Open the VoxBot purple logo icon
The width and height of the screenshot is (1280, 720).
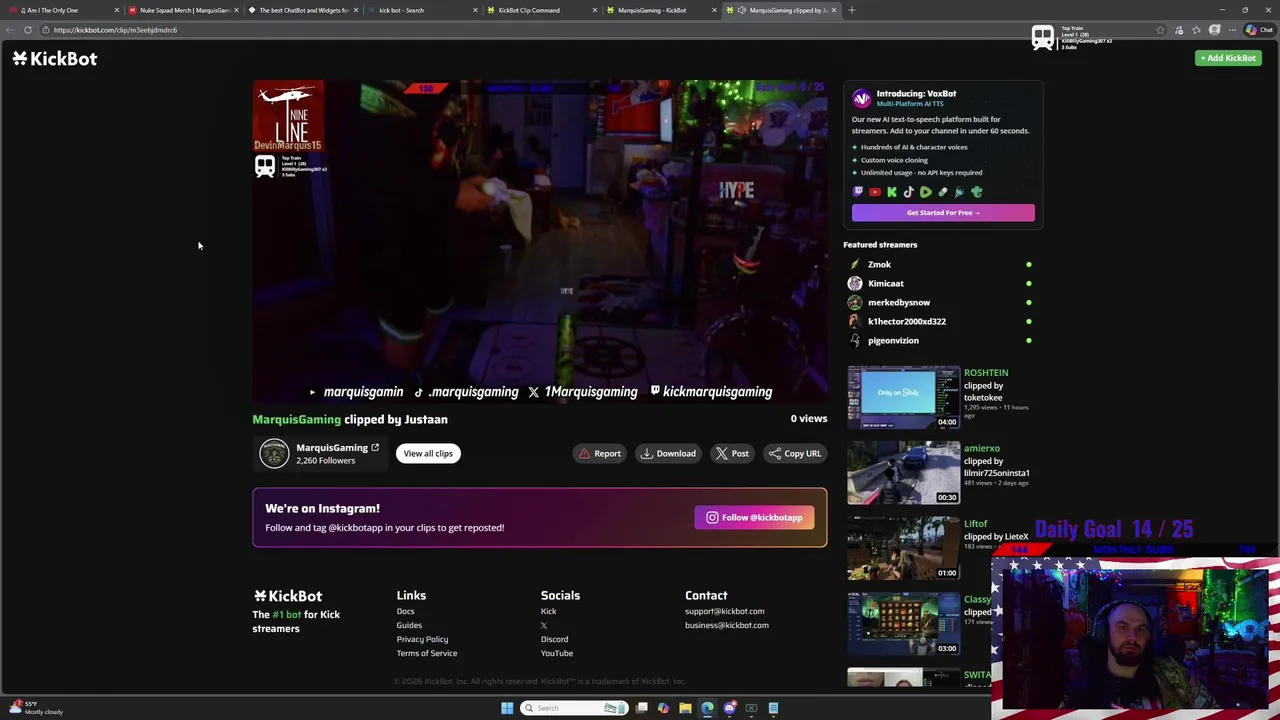tap(861, 98)
